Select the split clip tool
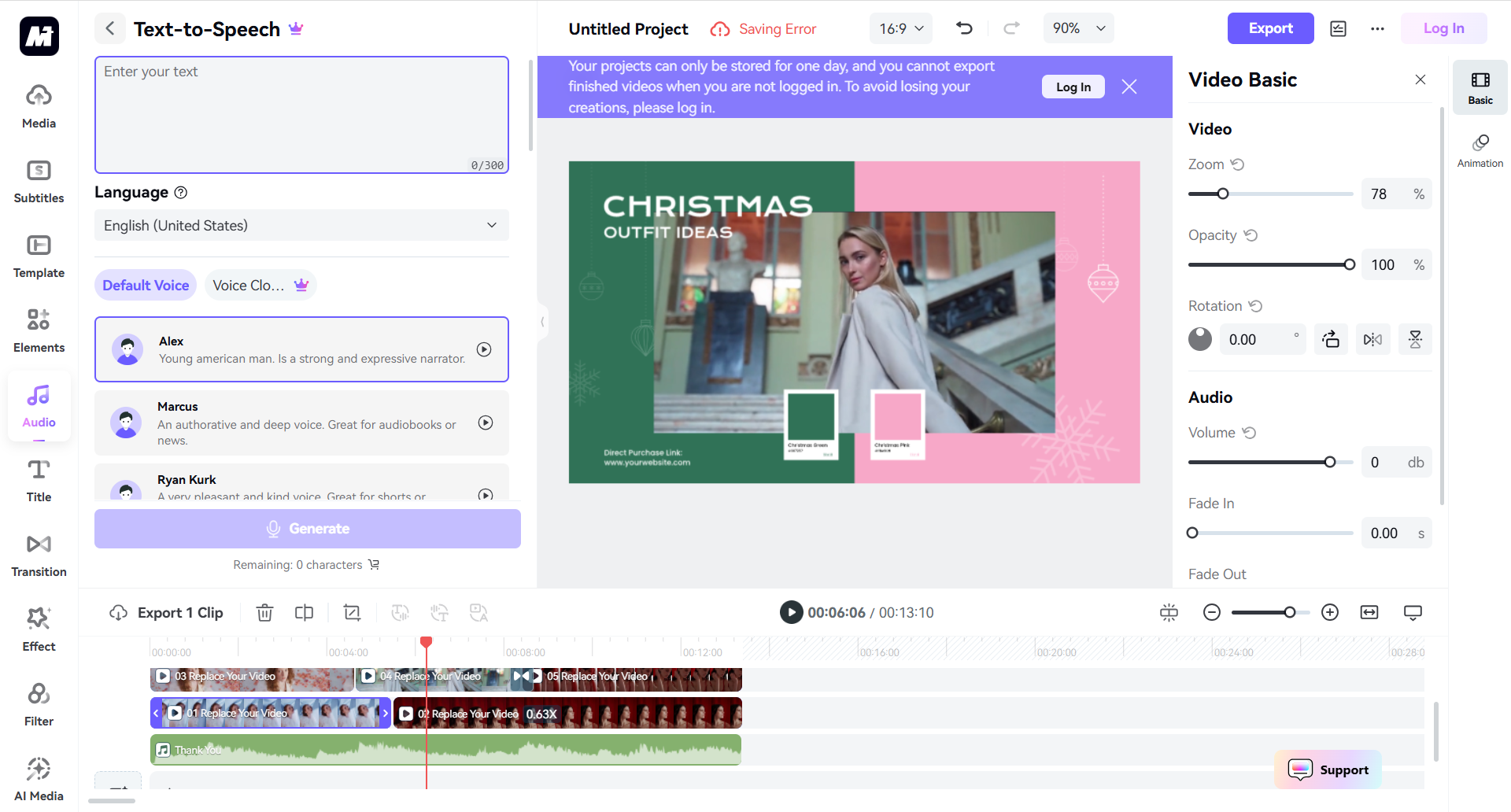Image resolution: width=1511 pixels, height=812 pixels. 304,612
